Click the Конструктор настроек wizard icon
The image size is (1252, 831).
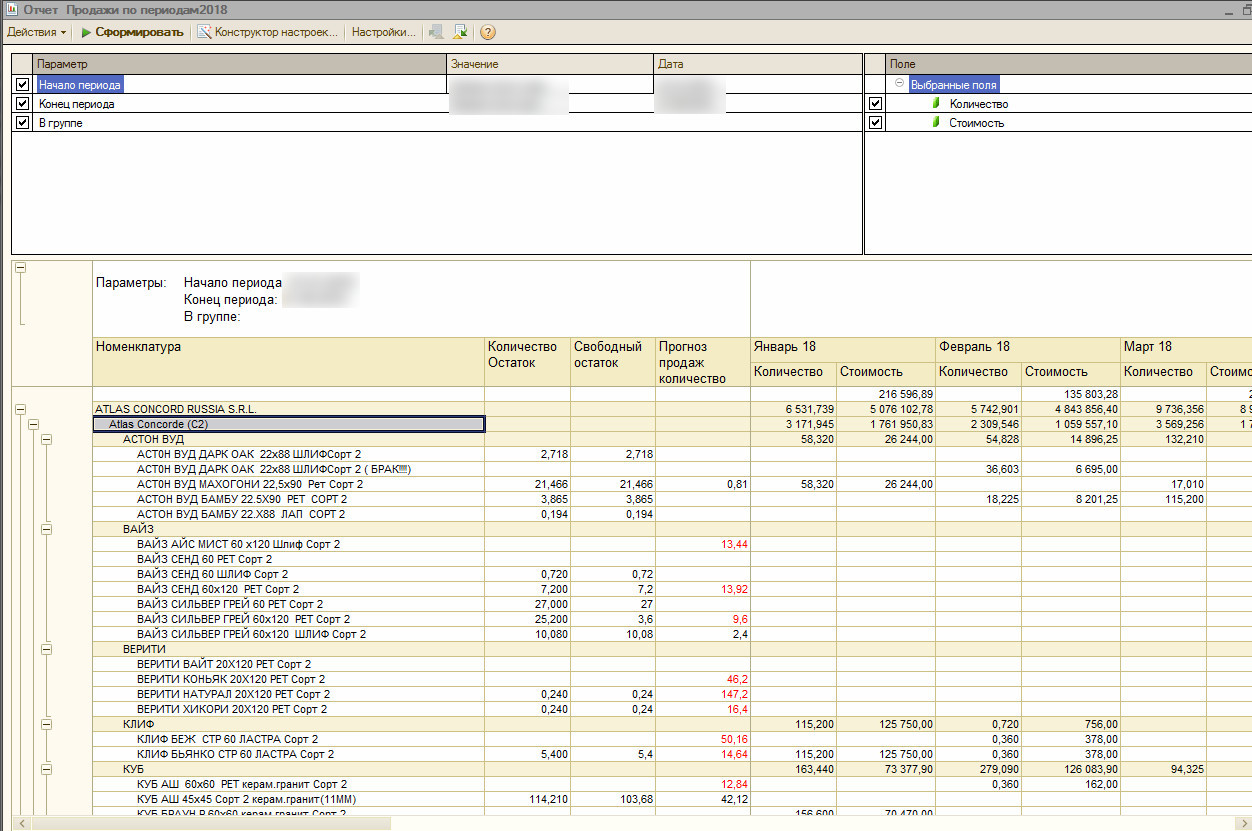tap(204, 32)
